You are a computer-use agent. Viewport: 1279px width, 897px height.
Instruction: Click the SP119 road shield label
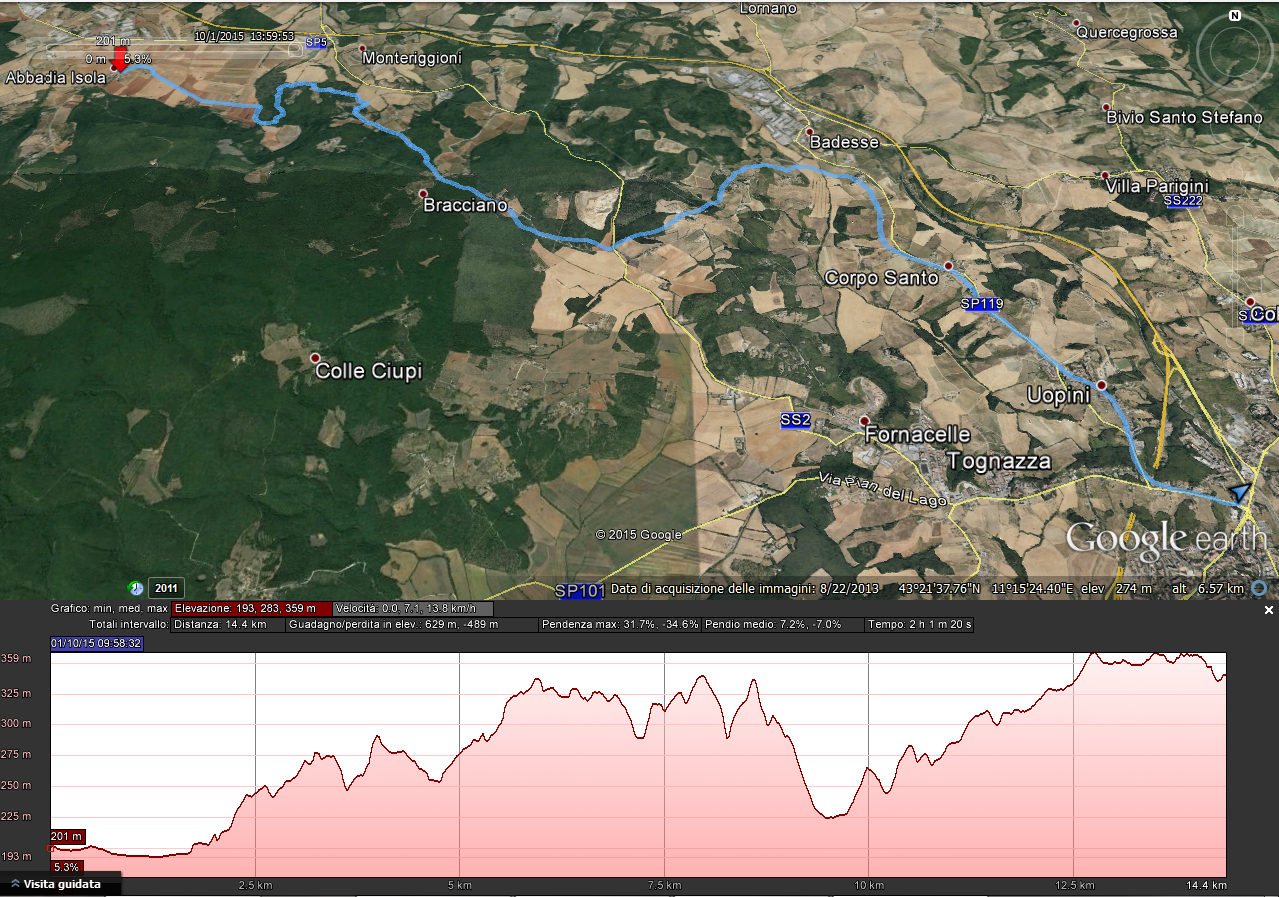point(980,304)
